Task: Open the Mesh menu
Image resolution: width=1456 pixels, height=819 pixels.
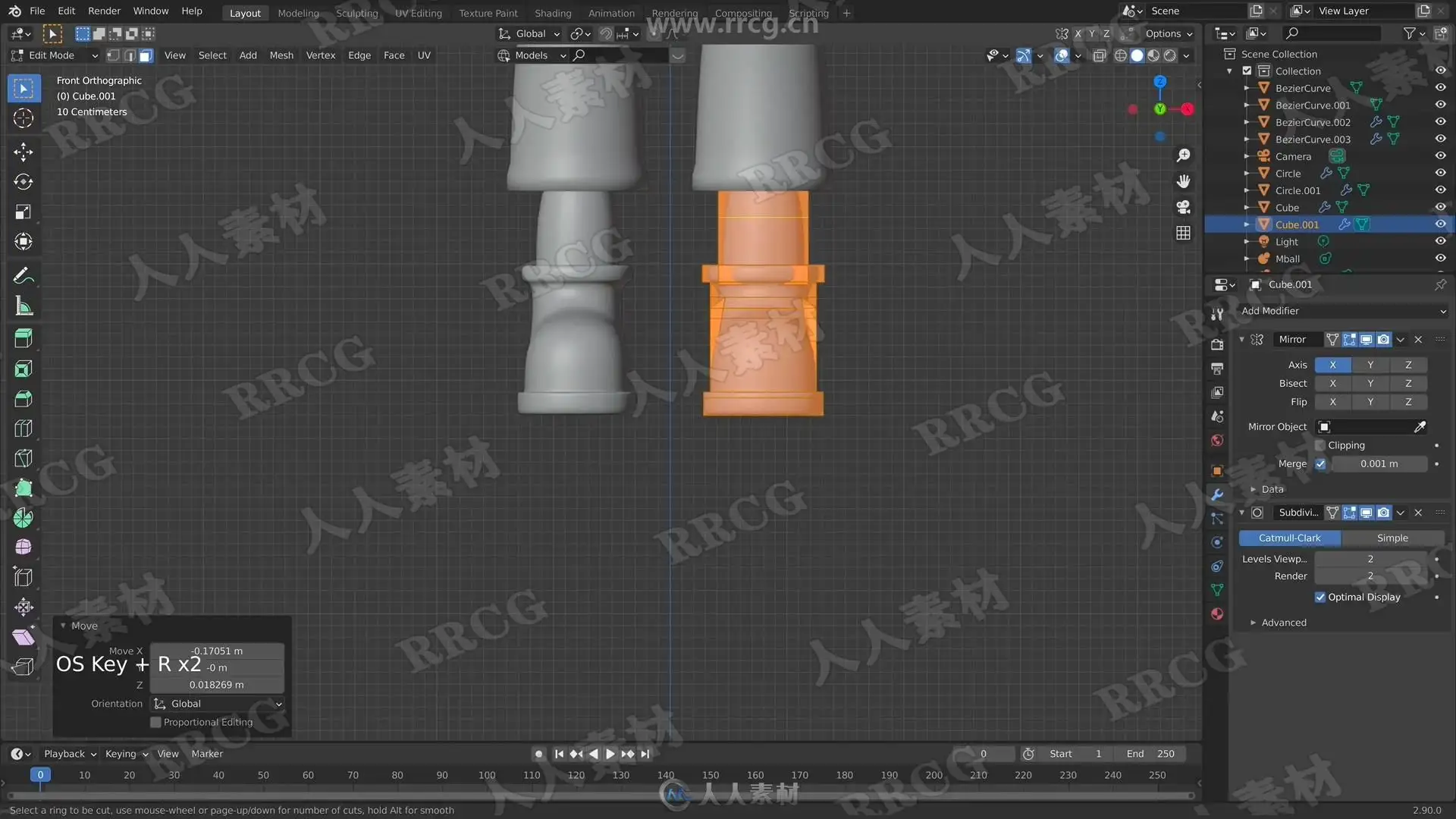Action: pos(281,55)
